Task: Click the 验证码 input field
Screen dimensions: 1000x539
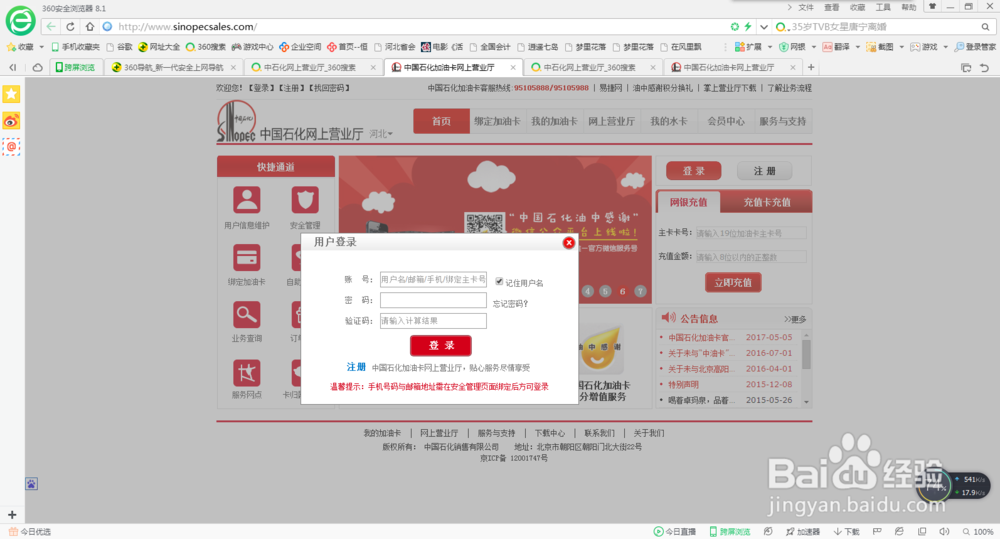Action: pyautogui.click(x=433, y=321)
